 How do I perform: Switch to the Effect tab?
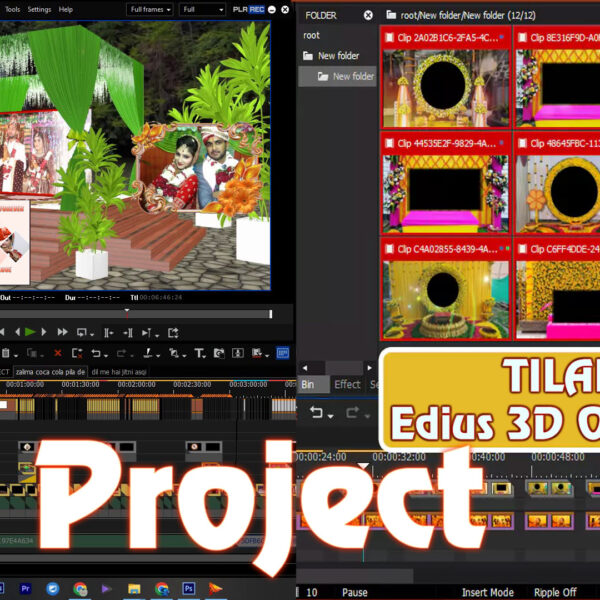click(x=347, y=384)
